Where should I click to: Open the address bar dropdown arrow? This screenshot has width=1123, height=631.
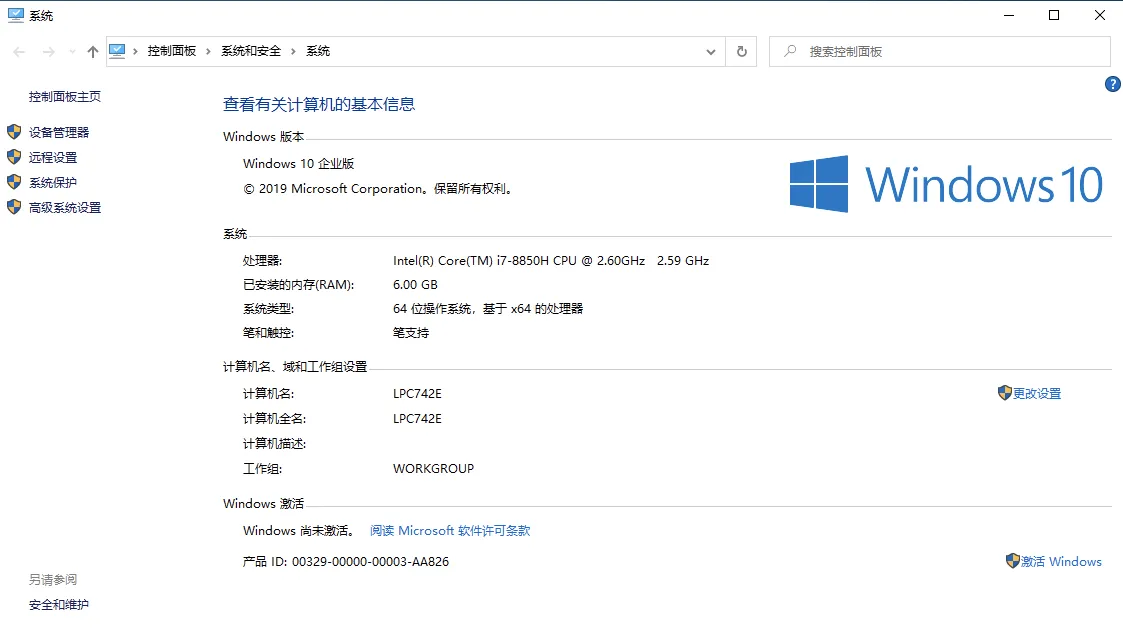[710, 51]
